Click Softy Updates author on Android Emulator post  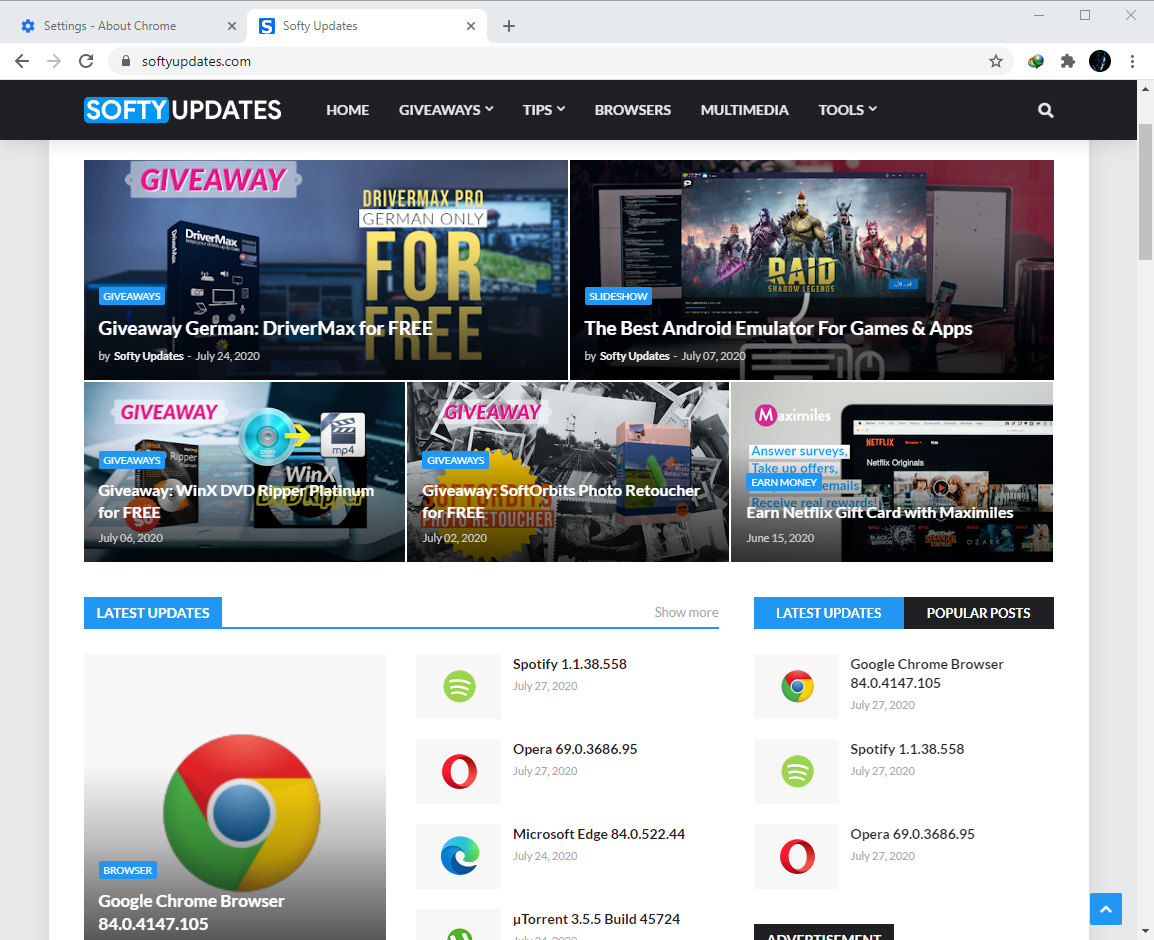634,356
